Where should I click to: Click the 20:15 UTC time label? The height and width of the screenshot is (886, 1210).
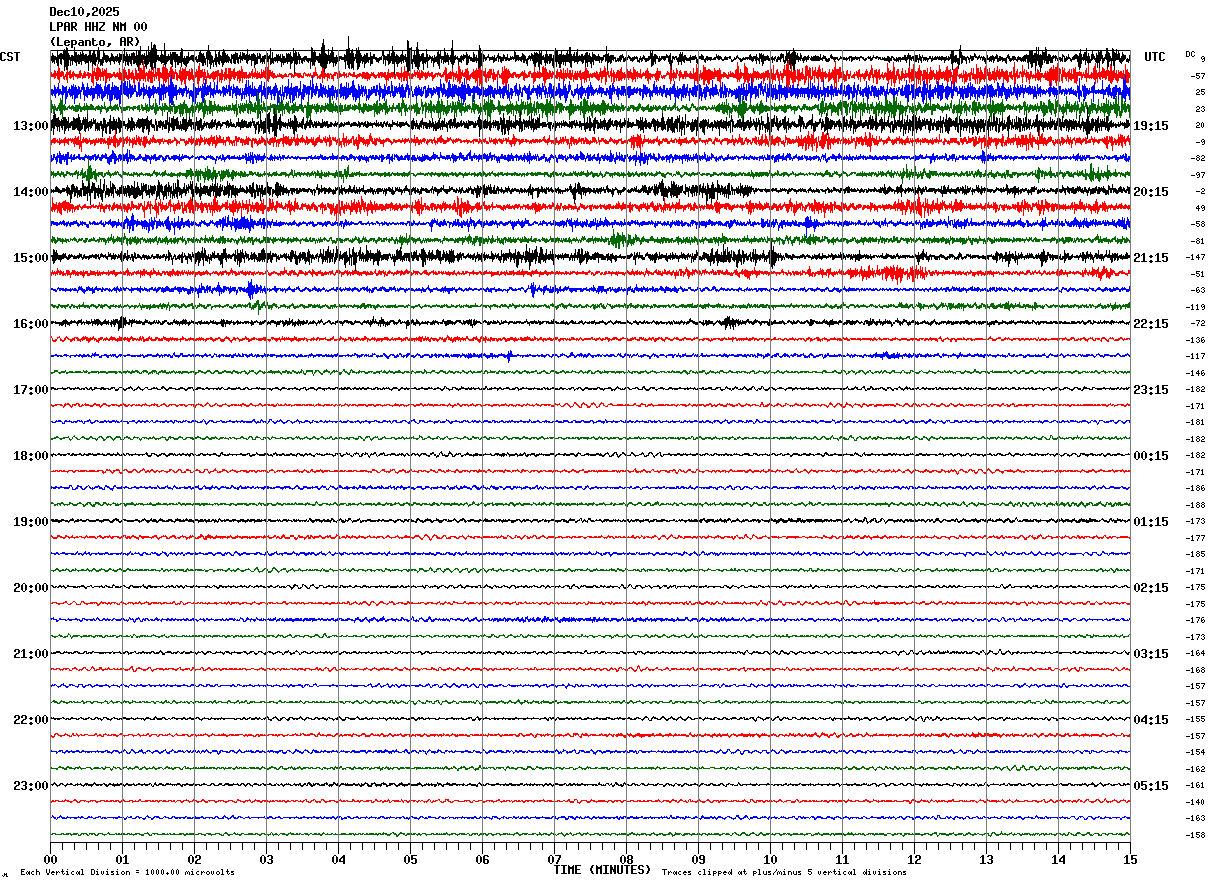[x=1151, y=192]
